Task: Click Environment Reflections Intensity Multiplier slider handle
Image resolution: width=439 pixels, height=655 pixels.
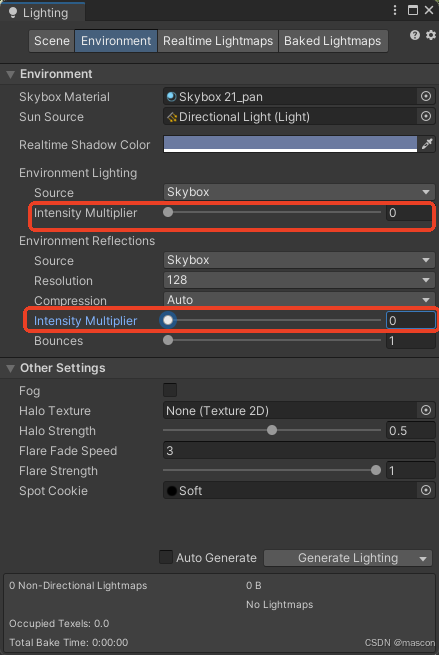Action: [x=168, y=320]
